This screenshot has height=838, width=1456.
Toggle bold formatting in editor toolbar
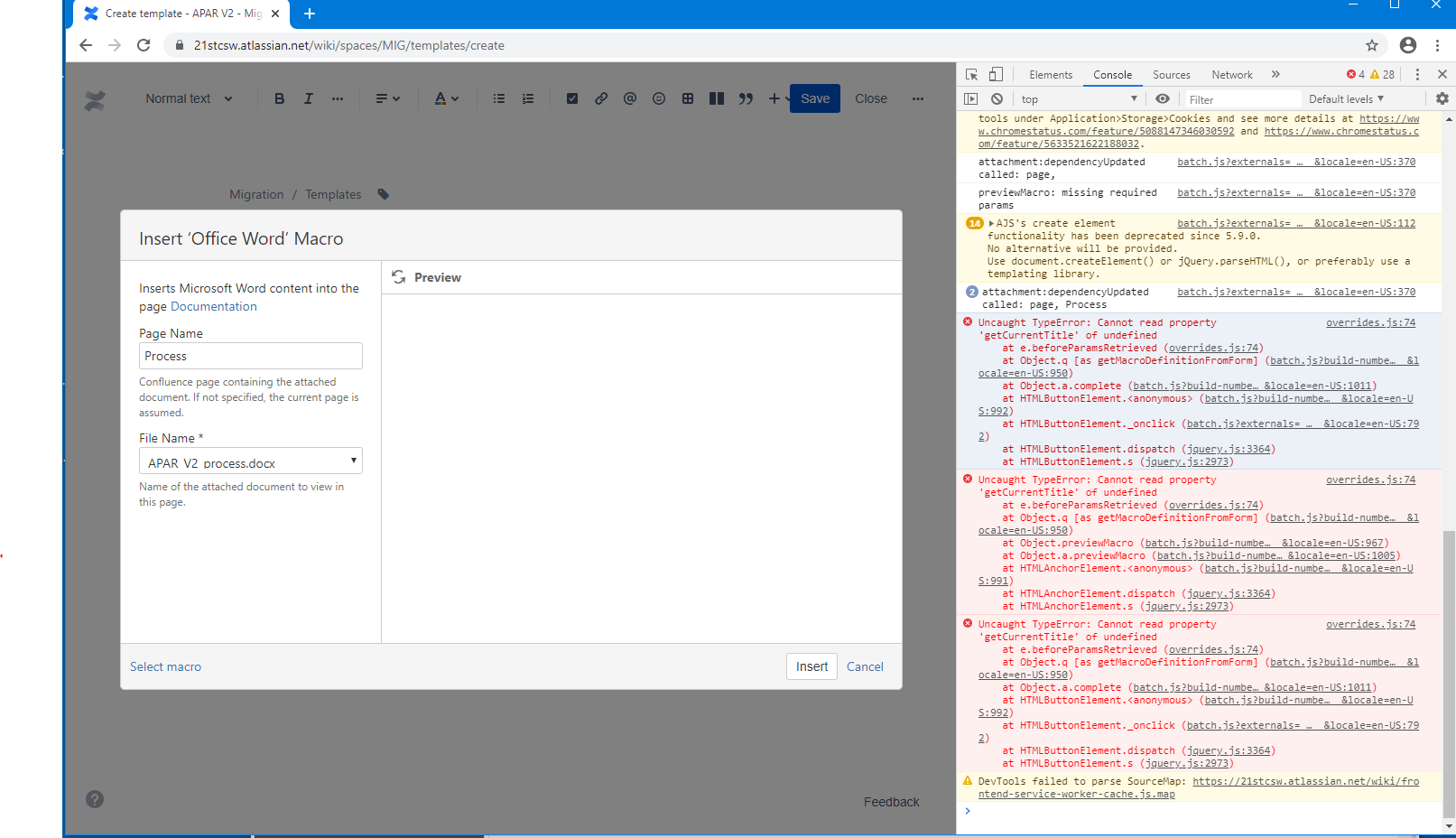pyautogui.click(x=280, y=98)
